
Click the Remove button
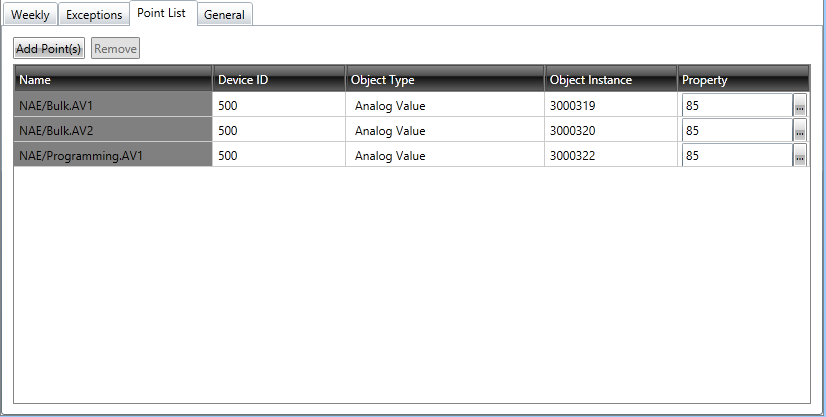click(115, 48)
